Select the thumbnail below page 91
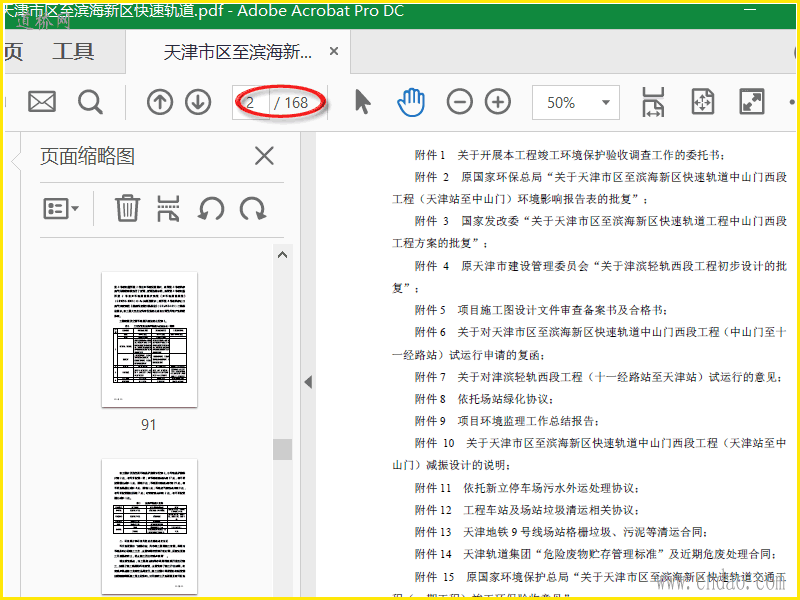This screenshot has height=600, width=800. tap(149, 527)
